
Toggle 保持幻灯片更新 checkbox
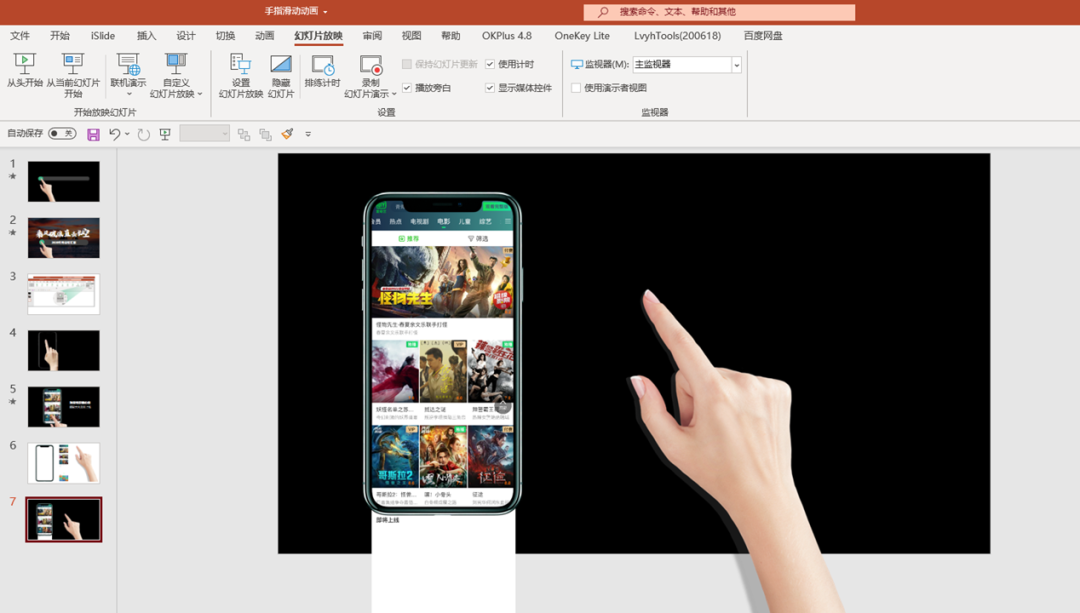407,64
